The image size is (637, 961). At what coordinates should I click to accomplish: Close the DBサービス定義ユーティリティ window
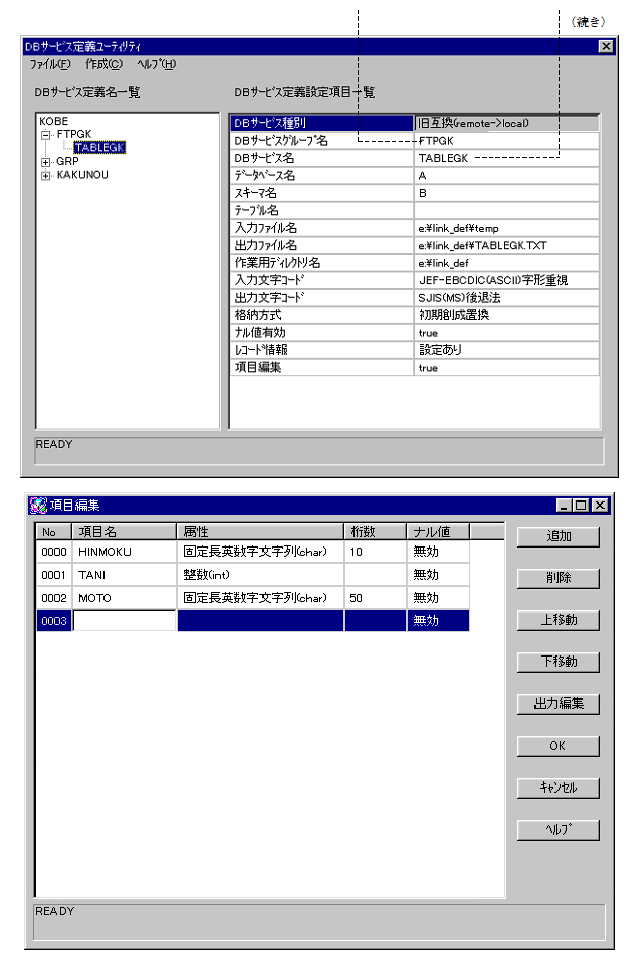pyautogui.click(x=606, y=47)
